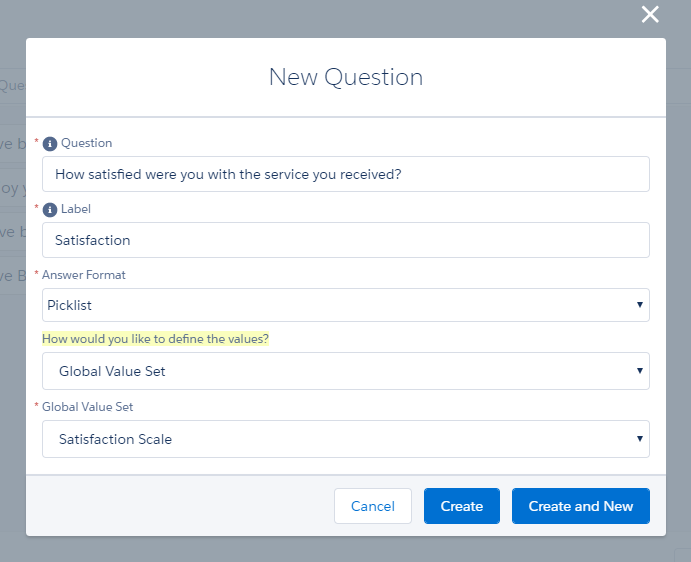Focus the Label input containing Satisfaction
The width and height of the screenshot is (691, 562).
[x=346, y=240]
